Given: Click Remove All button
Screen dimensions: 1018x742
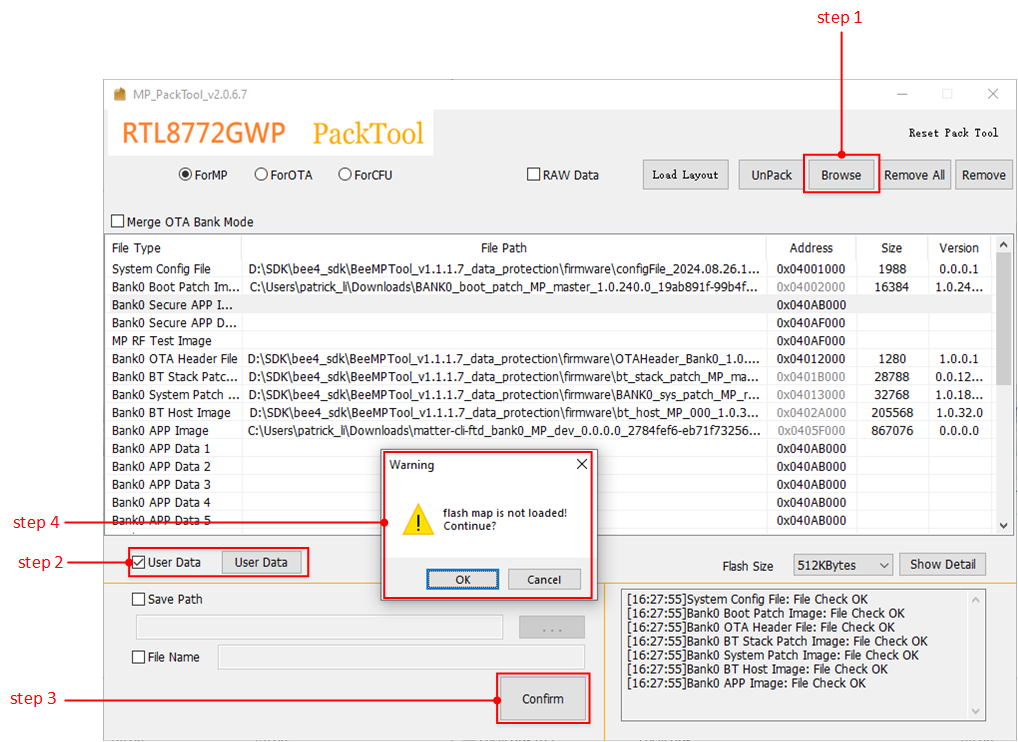Looking at the screenshot, I should [x=914, y=175].
